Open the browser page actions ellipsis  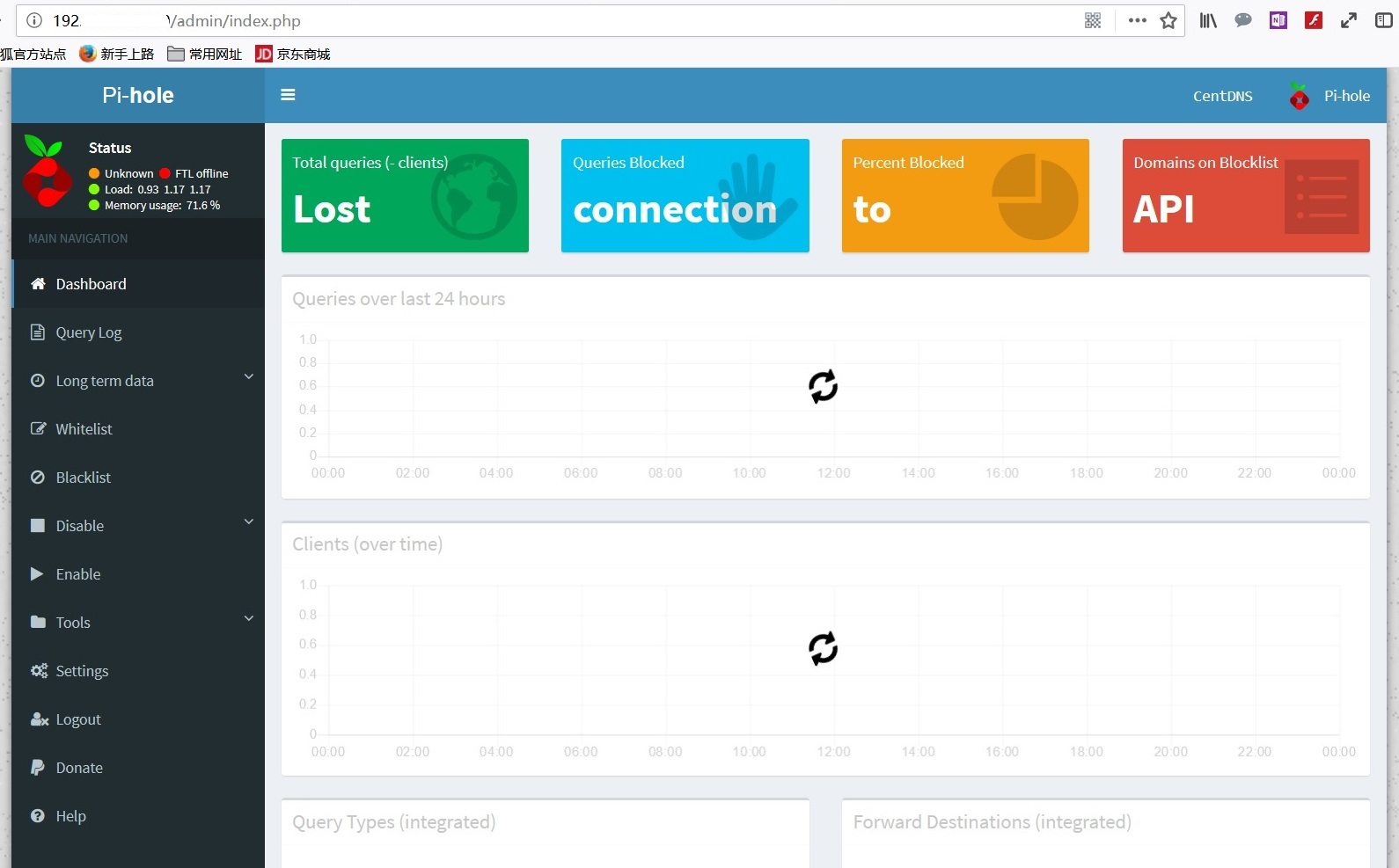click(x=1137, y=20)
